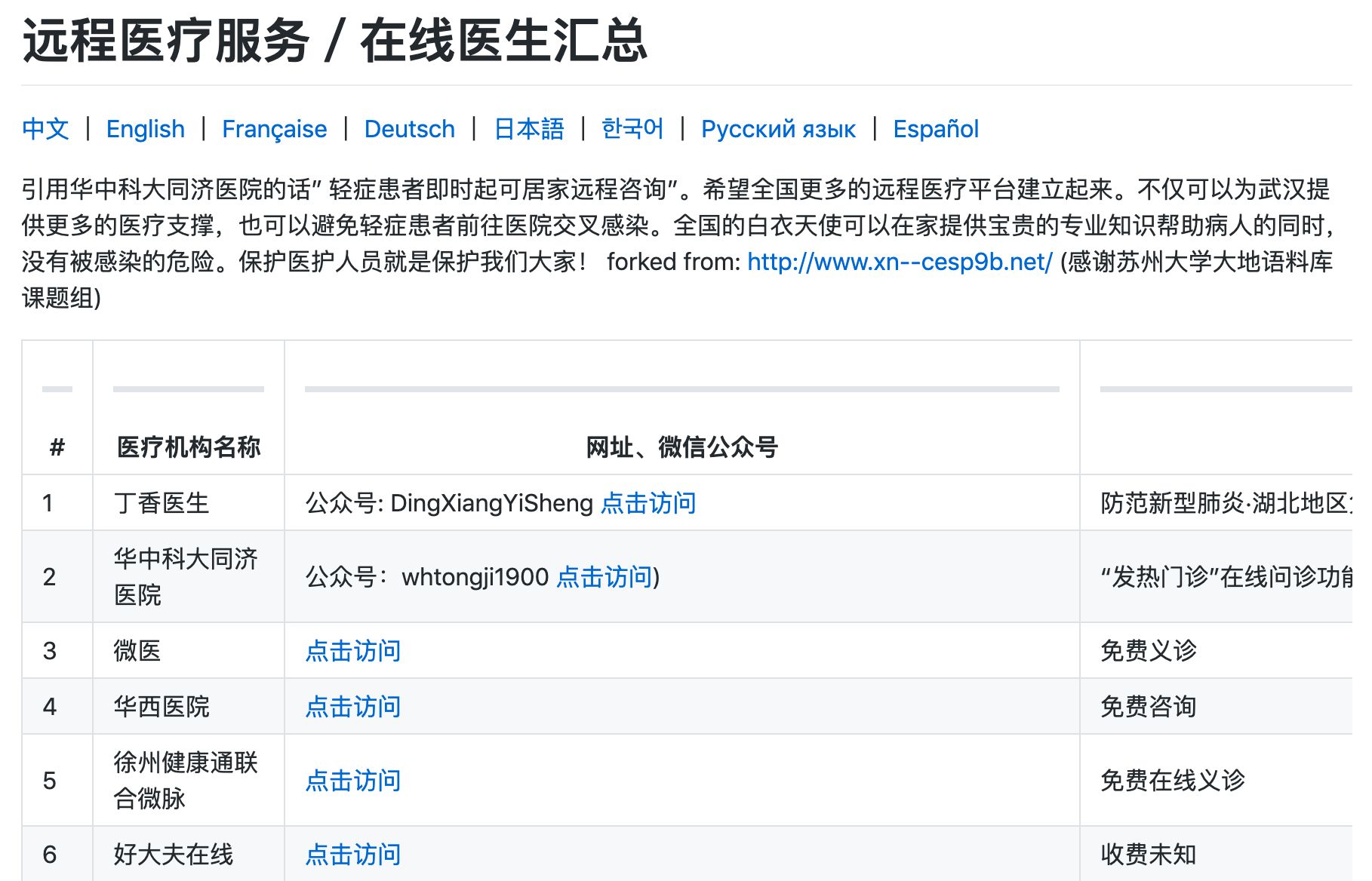Click the 防范新型肺炎·湖北地区 cell
This screenshot has width=1372, height=881.
click(x=1216, y=503)
